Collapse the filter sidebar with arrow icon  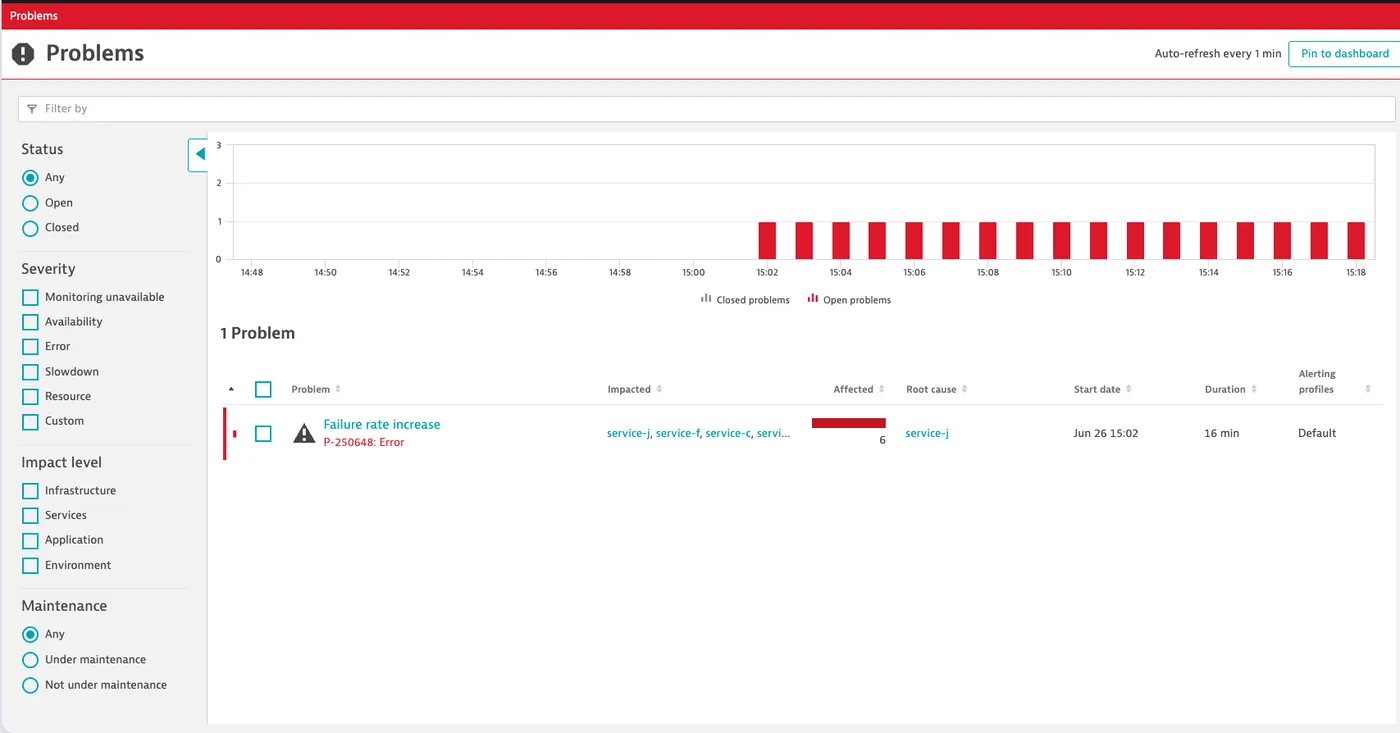coord(199,154)
